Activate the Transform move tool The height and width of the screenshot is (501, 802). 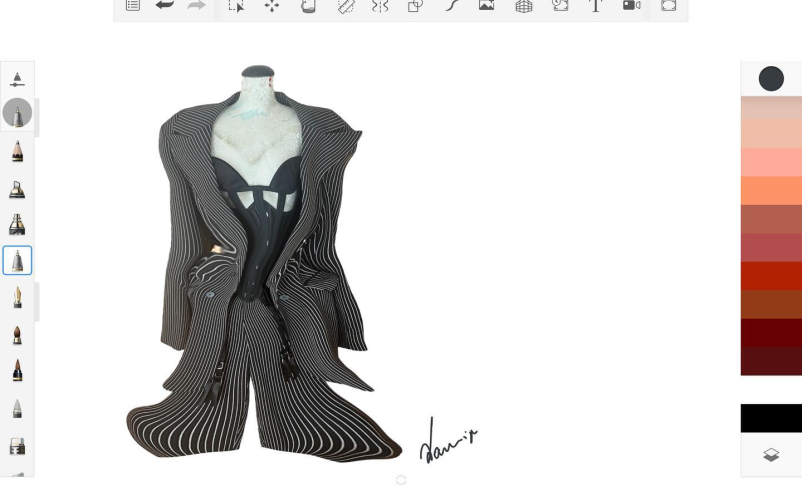[x=272, y=6]
